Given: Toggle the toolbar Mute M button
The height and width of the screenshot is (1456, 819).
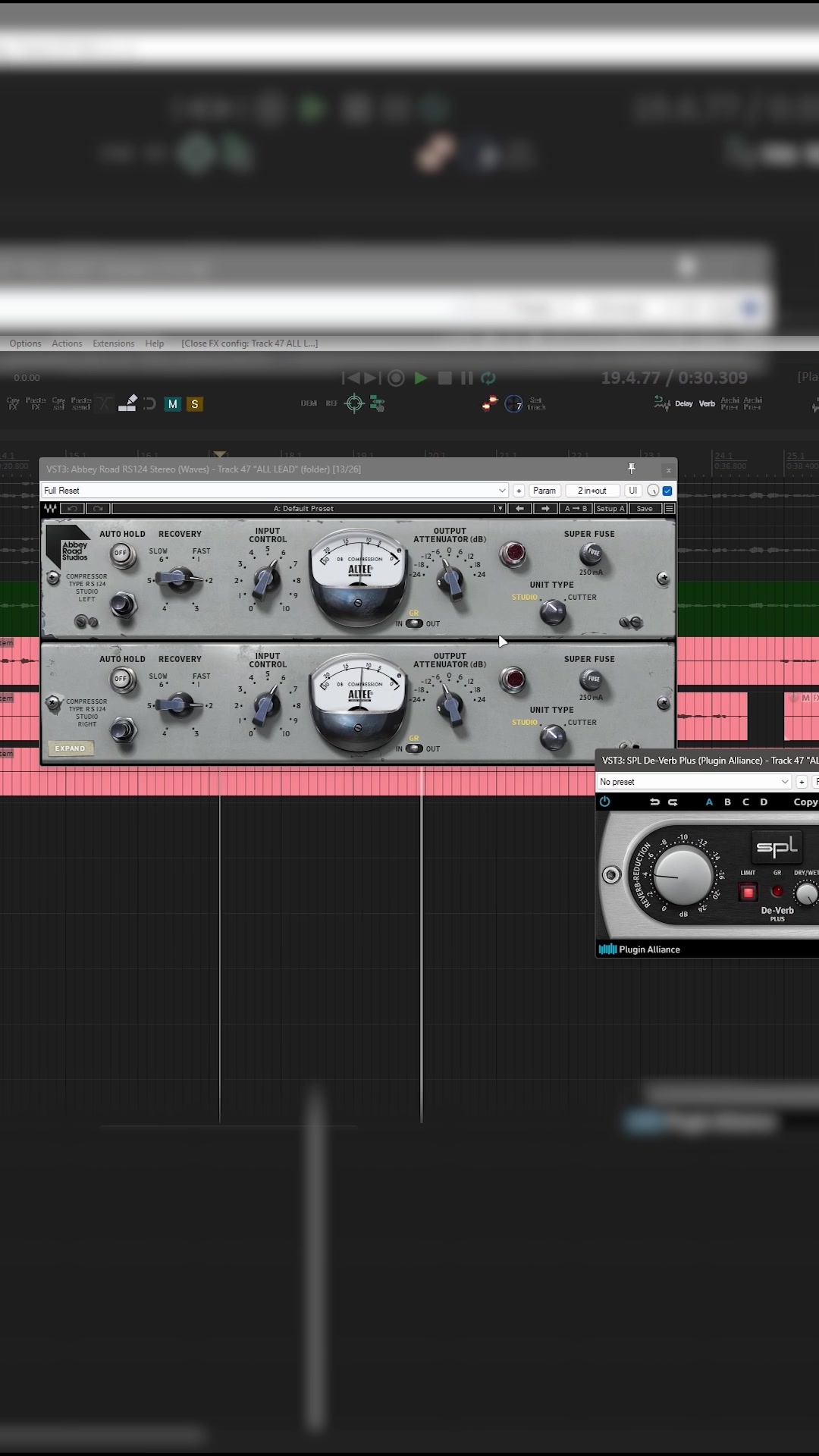Looking at the screenshot, I should [173, 404].
